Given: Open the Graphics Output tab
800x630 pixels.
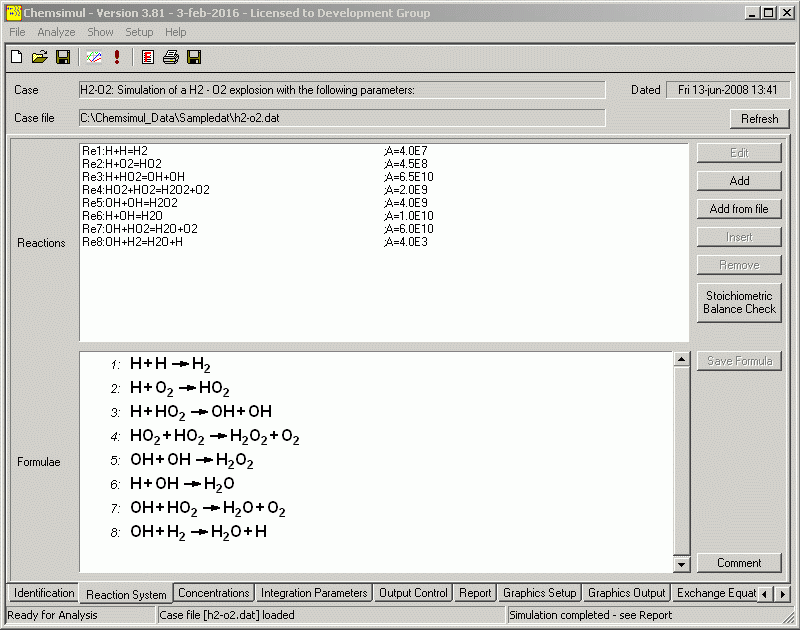Looking at the screenshot, I should [x=627, y=593].
